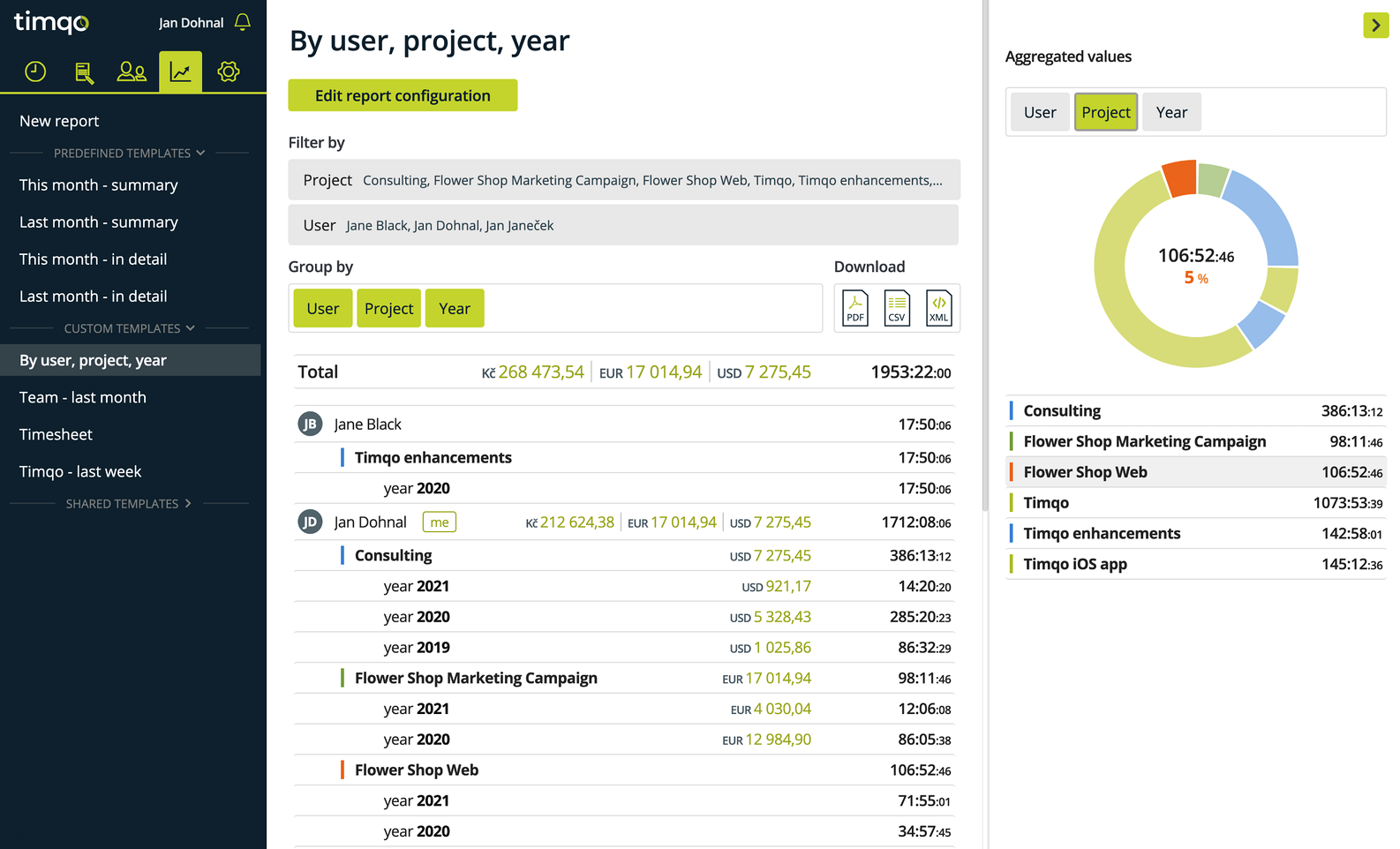Open the time tracking clock icon

tap(35, 71)
